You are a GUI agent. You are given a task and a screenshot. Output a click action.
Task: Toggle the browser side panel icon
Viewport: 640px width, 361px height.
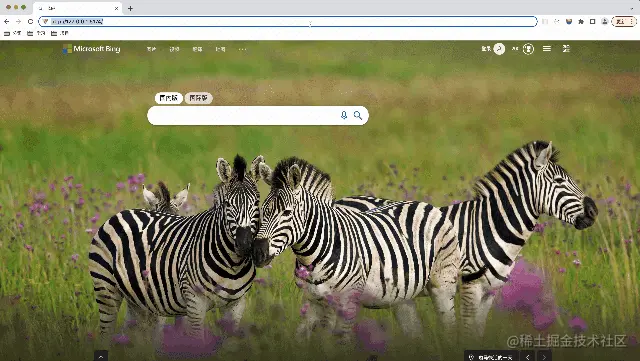click(593, 22)
